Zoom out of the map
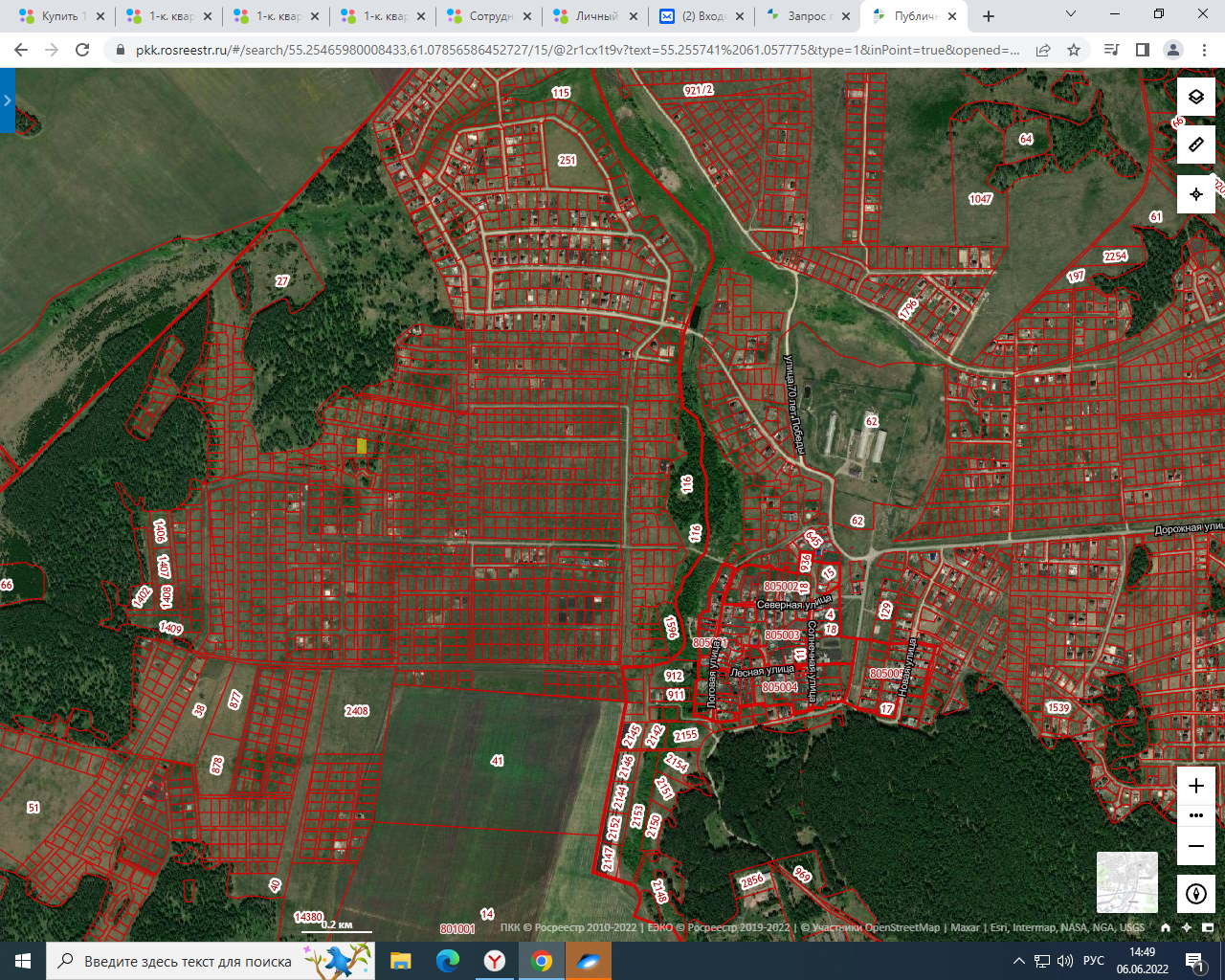Image resolution: width=1225 pixels, height=980 pixels. tap(1196, 846)
